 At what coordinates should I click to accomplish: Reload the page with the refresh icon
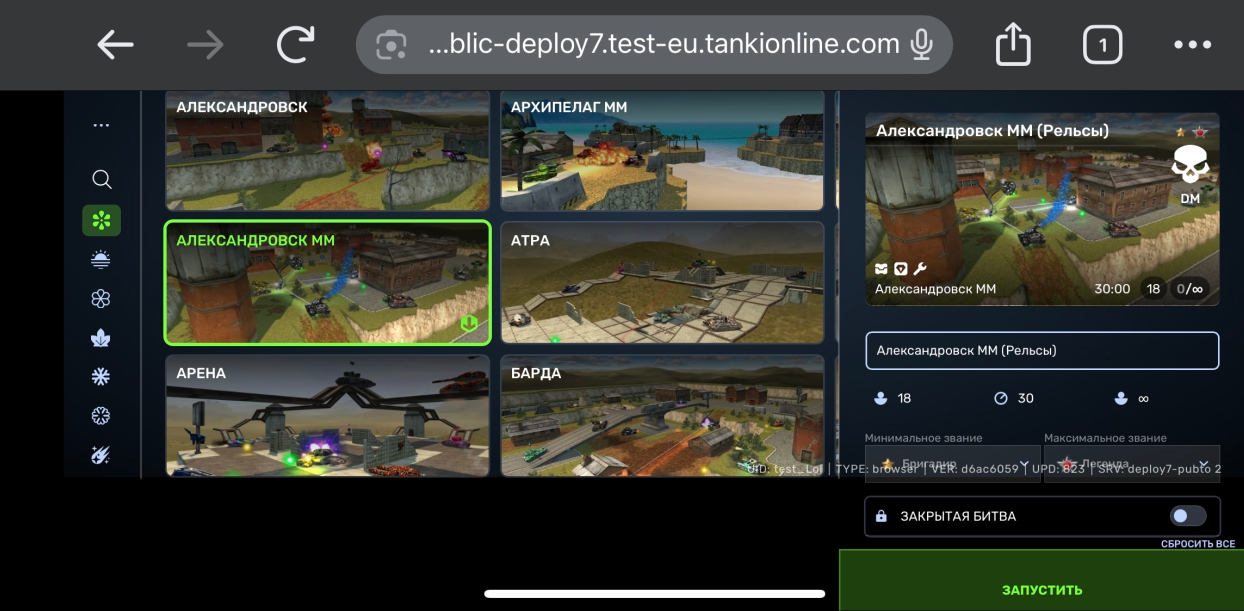(296, 45)
